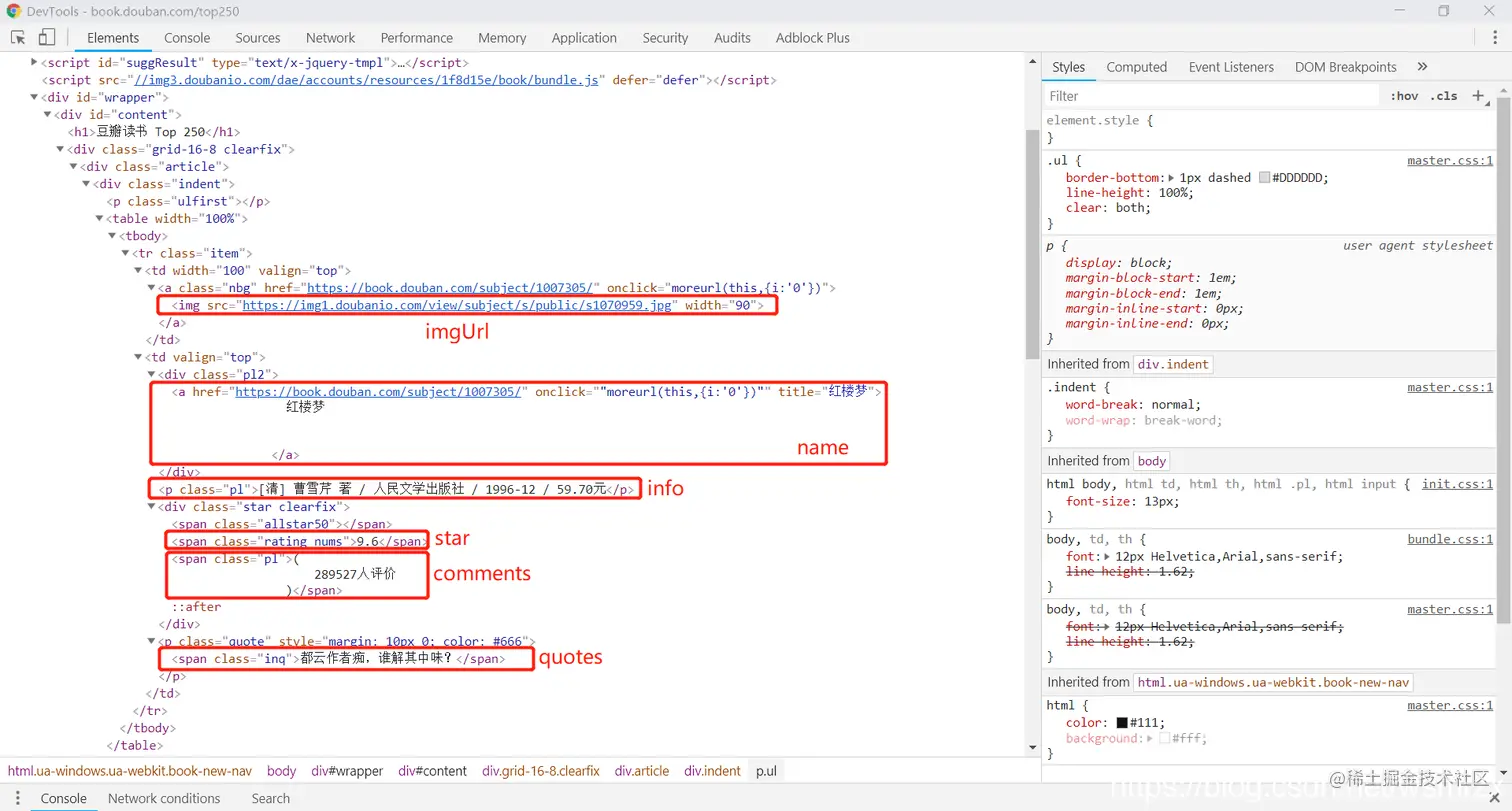Open the bundle.js script source link
Image resolution: width=1512 pixels, height=811 pixels.
click(365, 80)
